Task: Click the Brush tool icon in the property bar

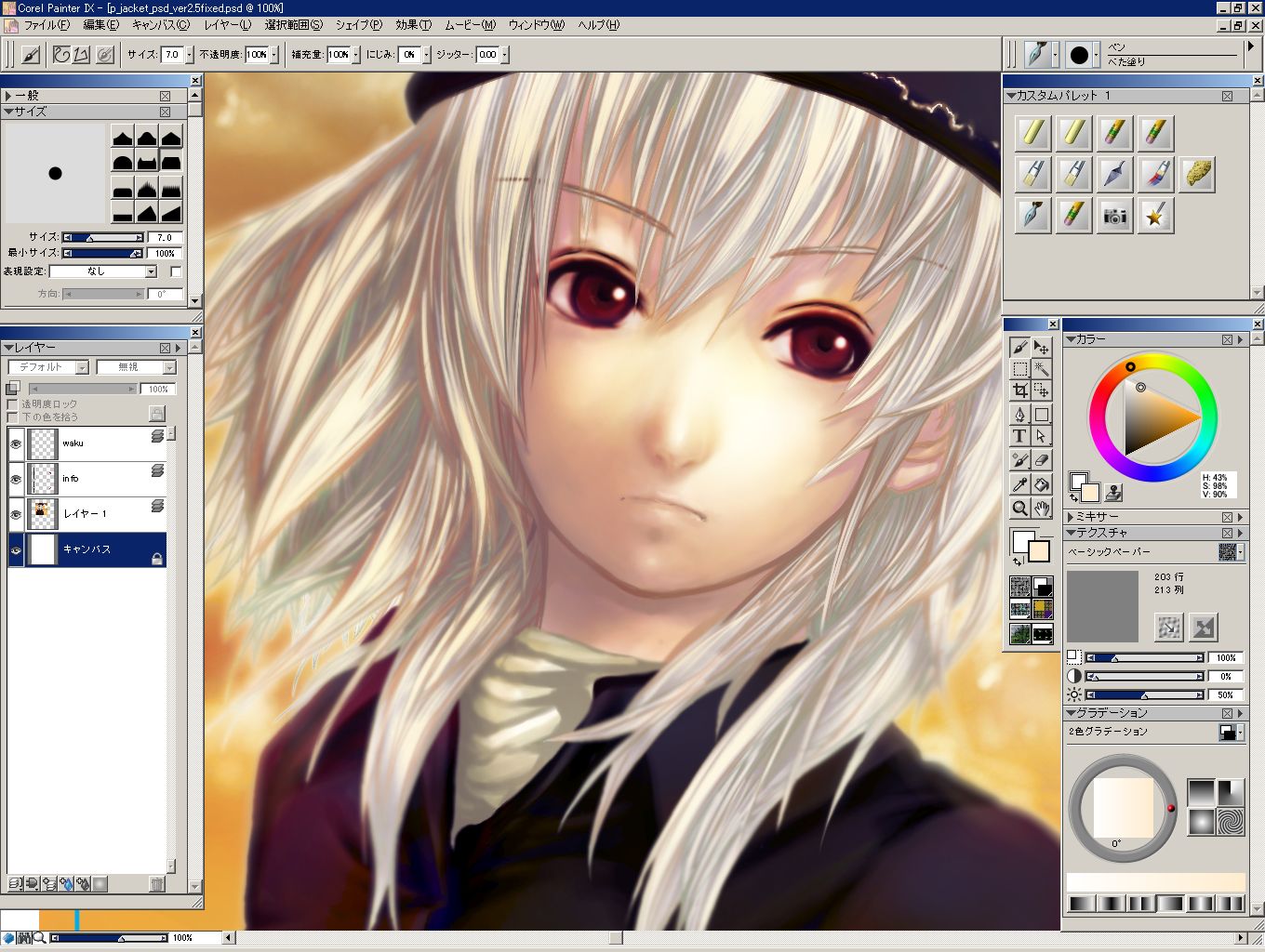Action: click(x=30, y=55)
